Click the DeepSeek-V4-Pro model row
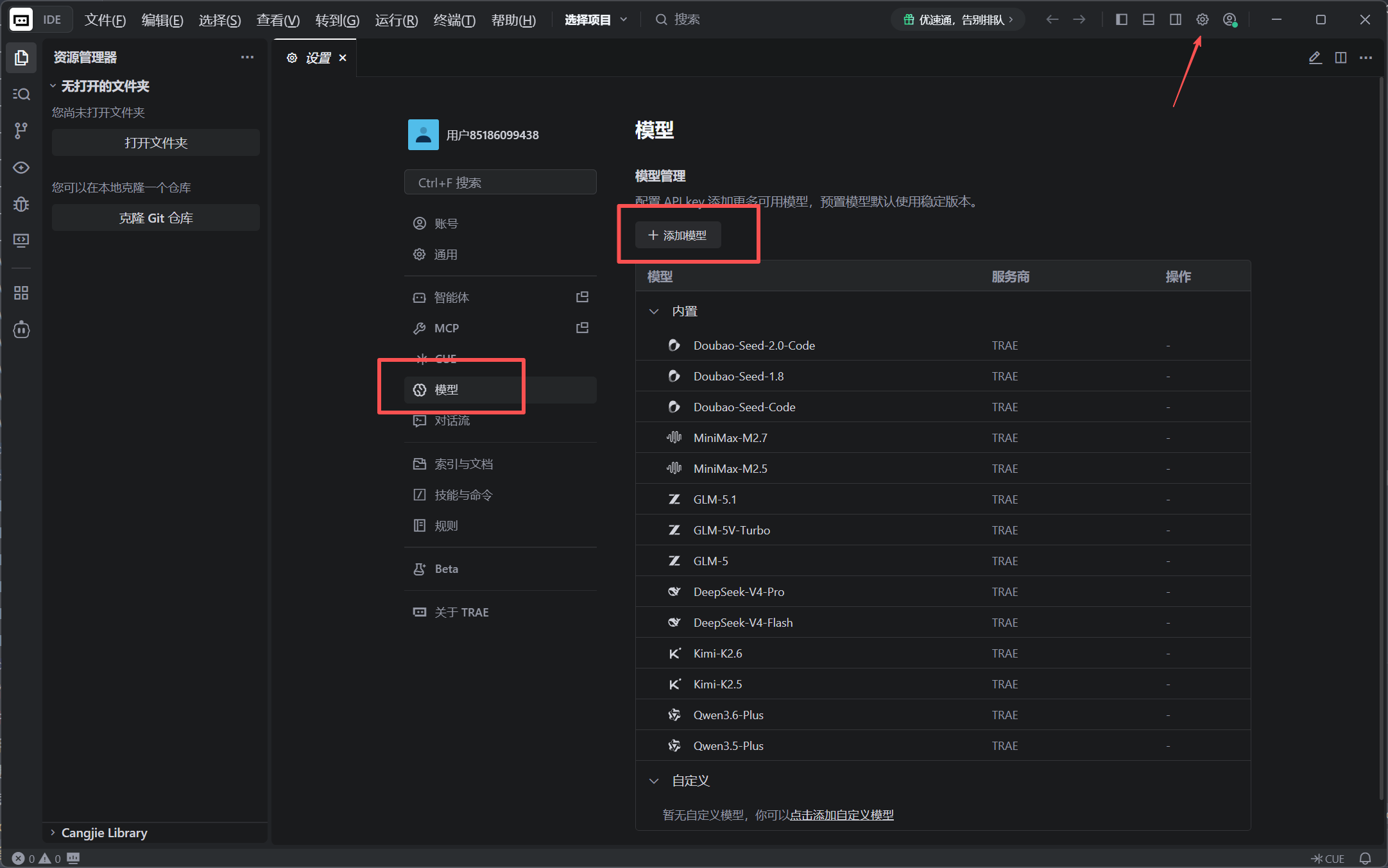 943,591
